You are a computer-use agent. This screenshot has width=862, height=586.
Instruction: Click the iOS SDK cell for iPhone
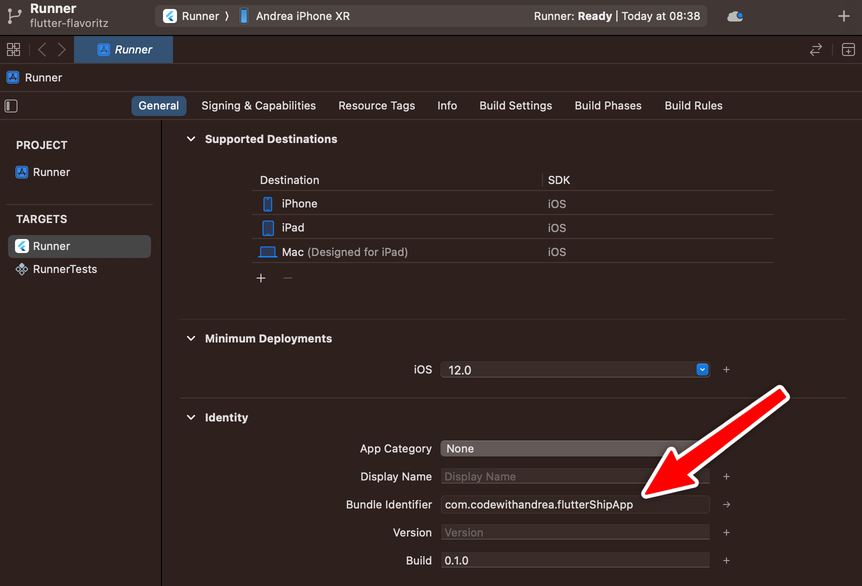tap(556, 204)
